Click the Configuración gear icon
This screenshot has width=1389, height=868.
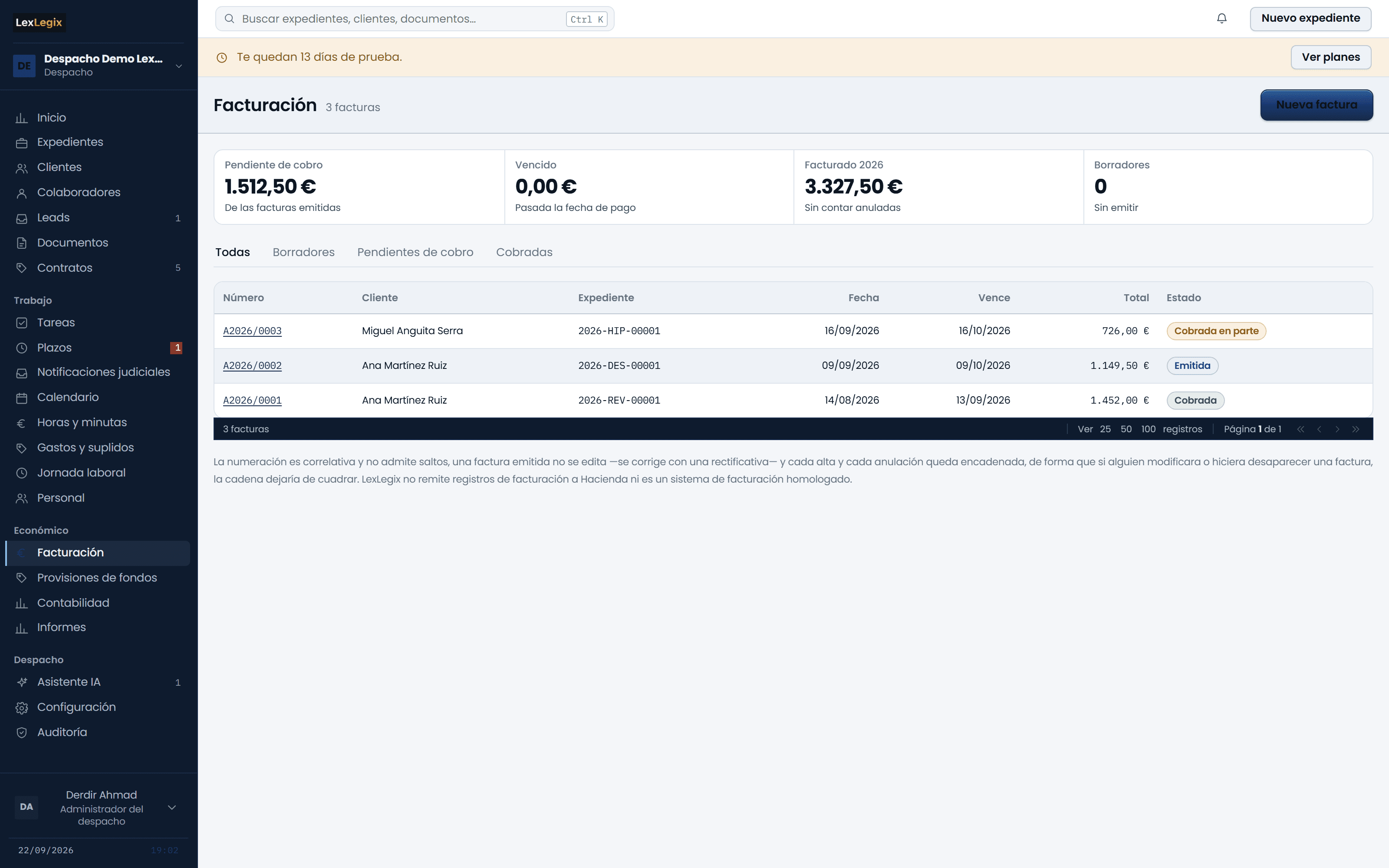(22, 708)
